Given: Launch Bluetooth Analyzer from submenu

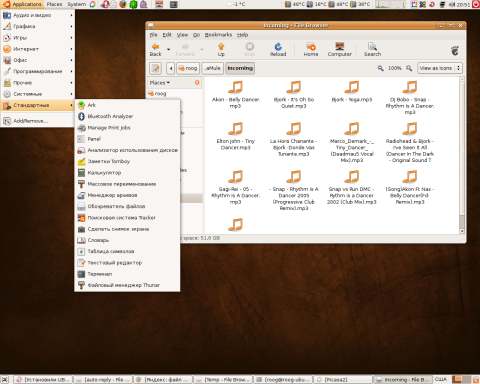Looking at the screenshot, I should pyautogui.click(x=127, y=116).
